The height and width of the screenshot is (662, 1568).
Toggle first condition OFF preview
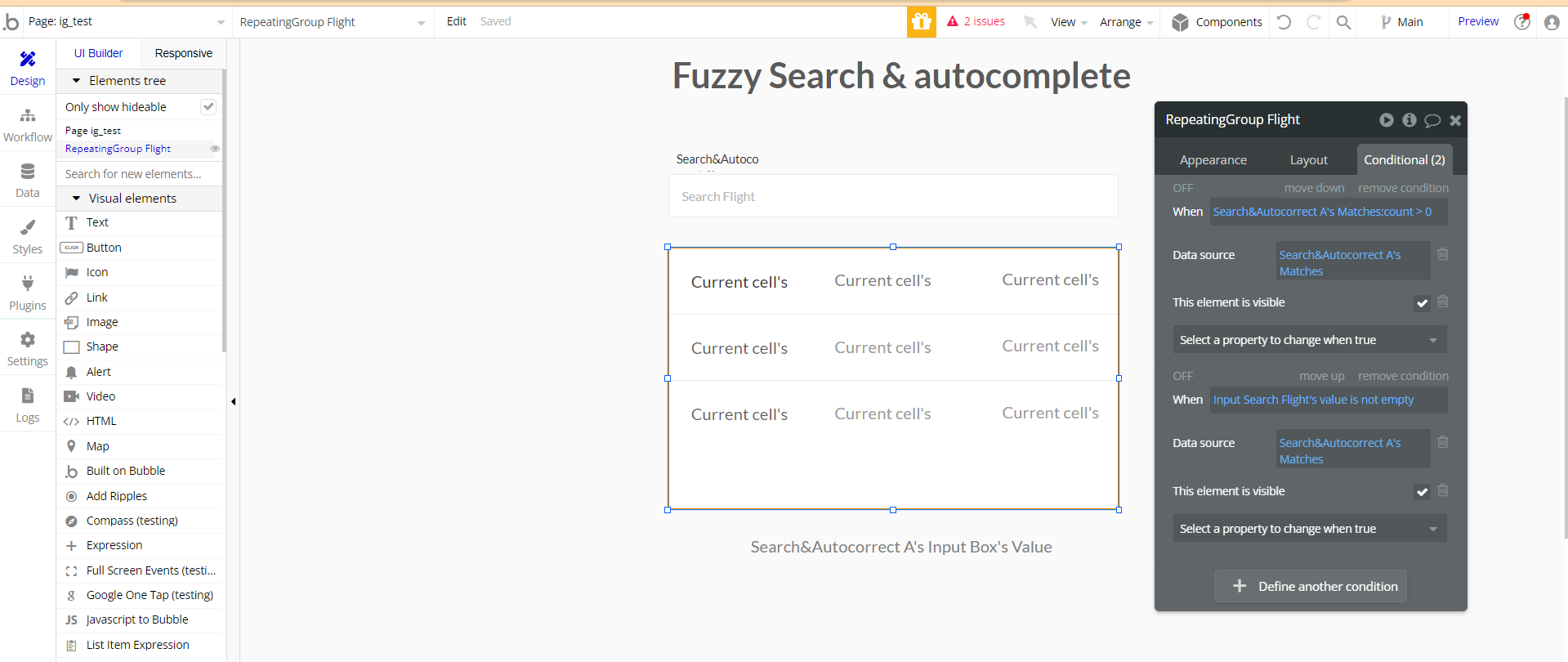[x=1183, y=188]
